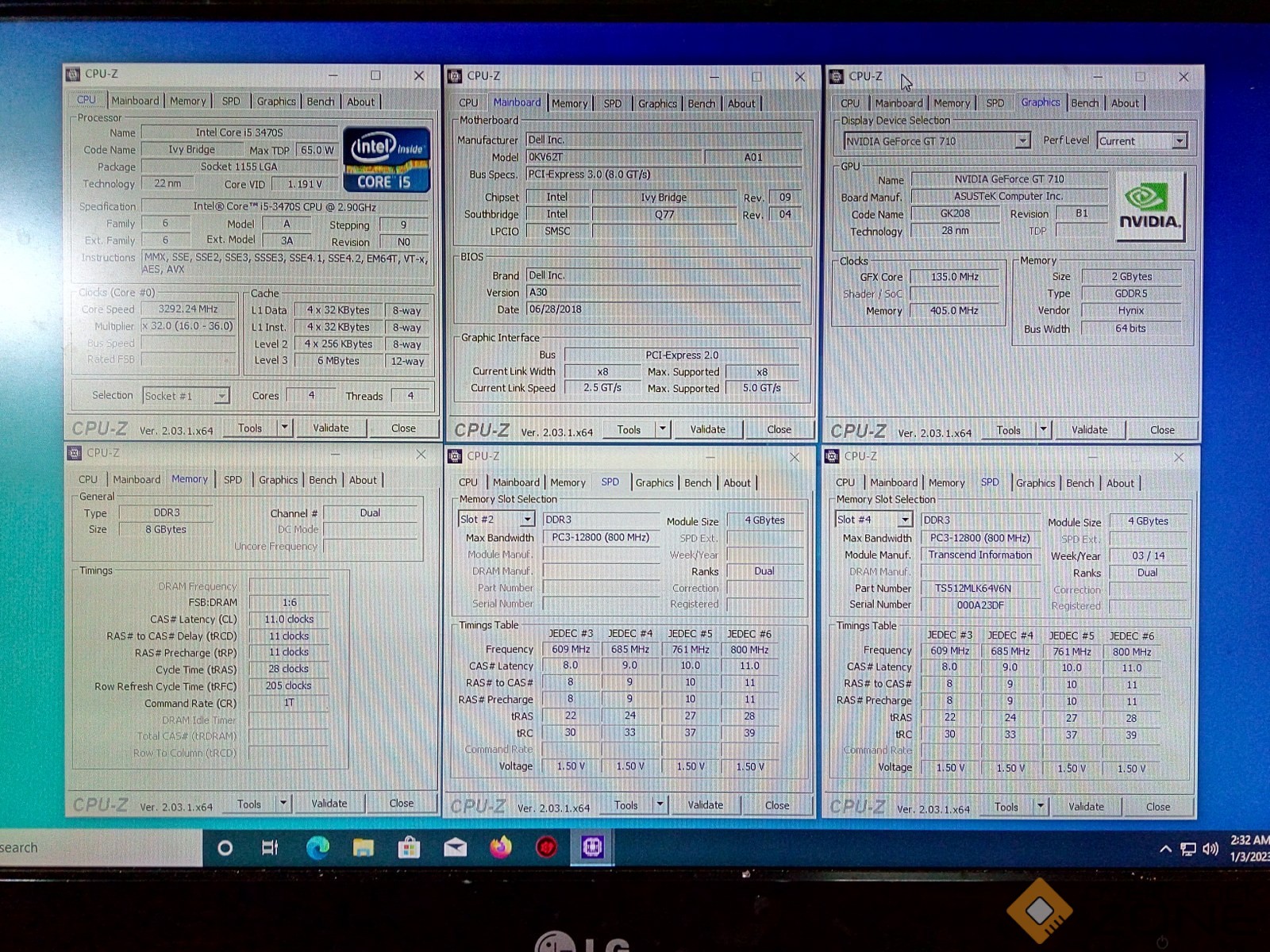The height and width of the screenshot is (952, 1270).
Task: Click Validate in the Slot #4 window
Action: pos(1086,807)
